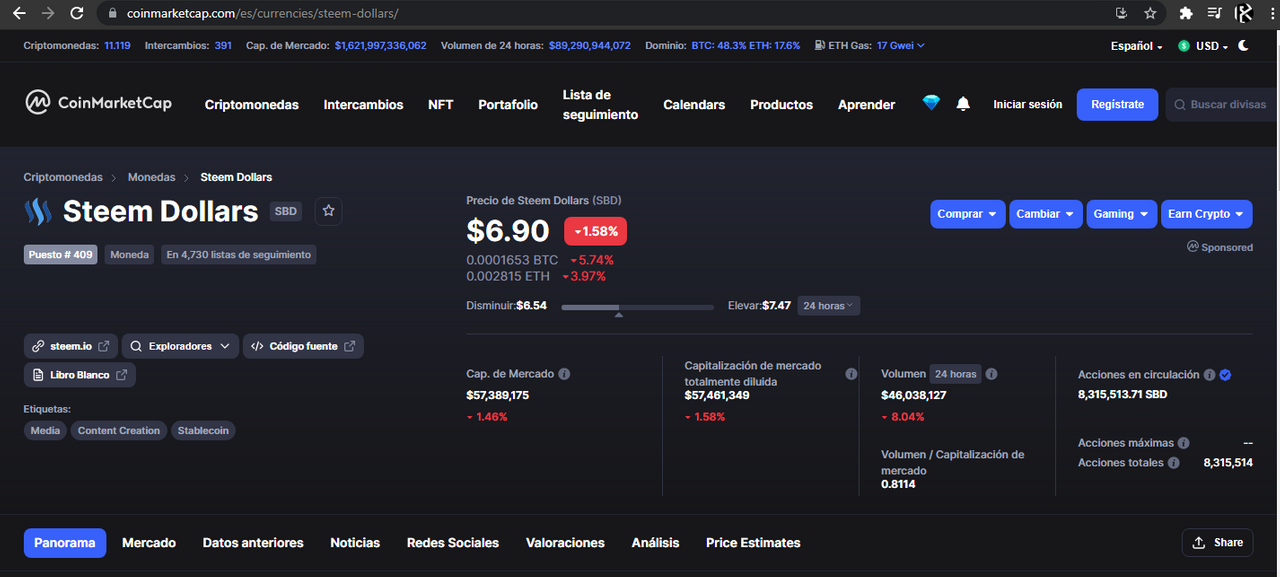Expand the Exploradores dropdown

(180, 346)
